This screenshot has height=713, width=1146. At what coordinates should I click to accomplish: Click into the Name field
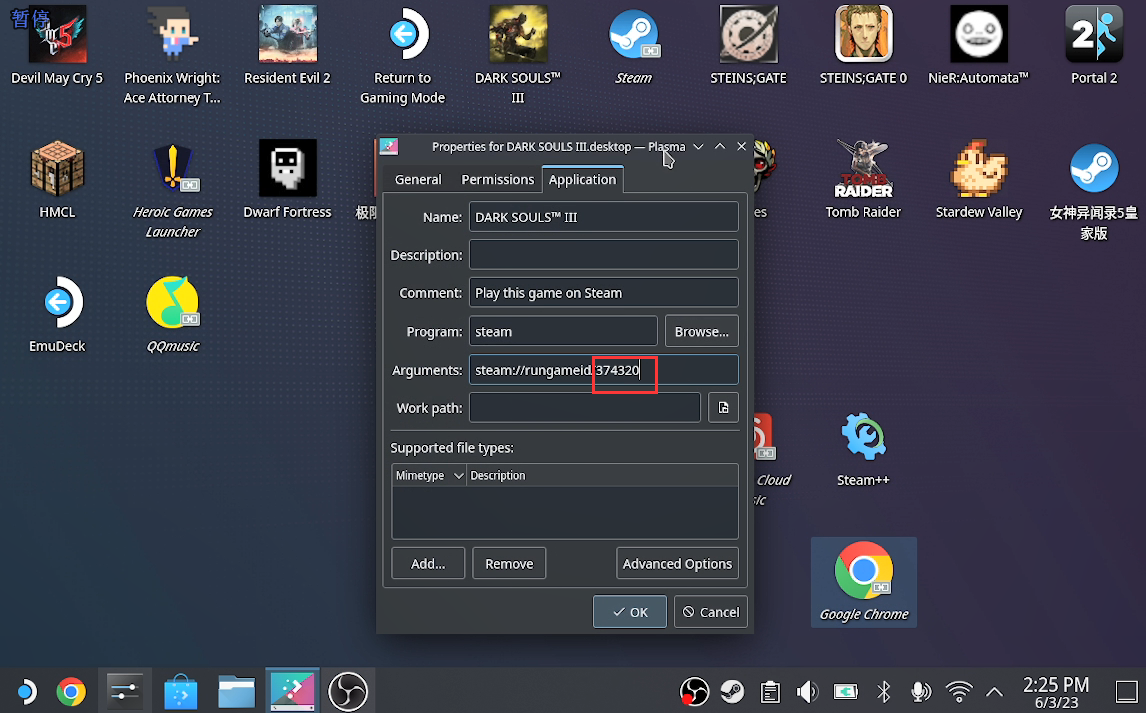[x=604, y=217]
